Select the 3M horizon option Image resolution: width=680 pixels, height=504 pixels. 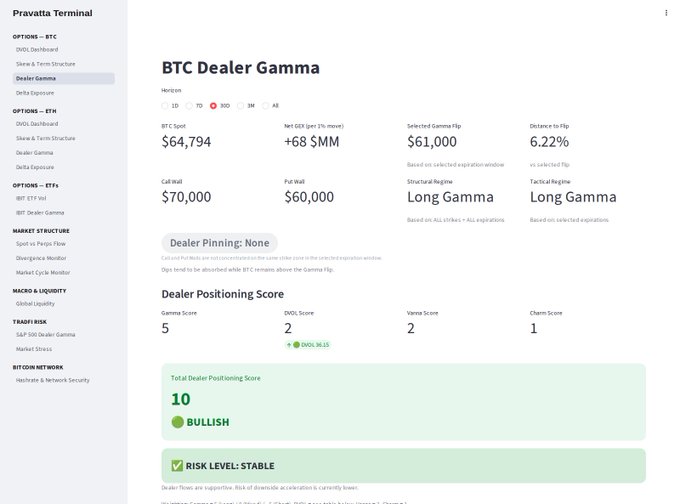[246, 105]
